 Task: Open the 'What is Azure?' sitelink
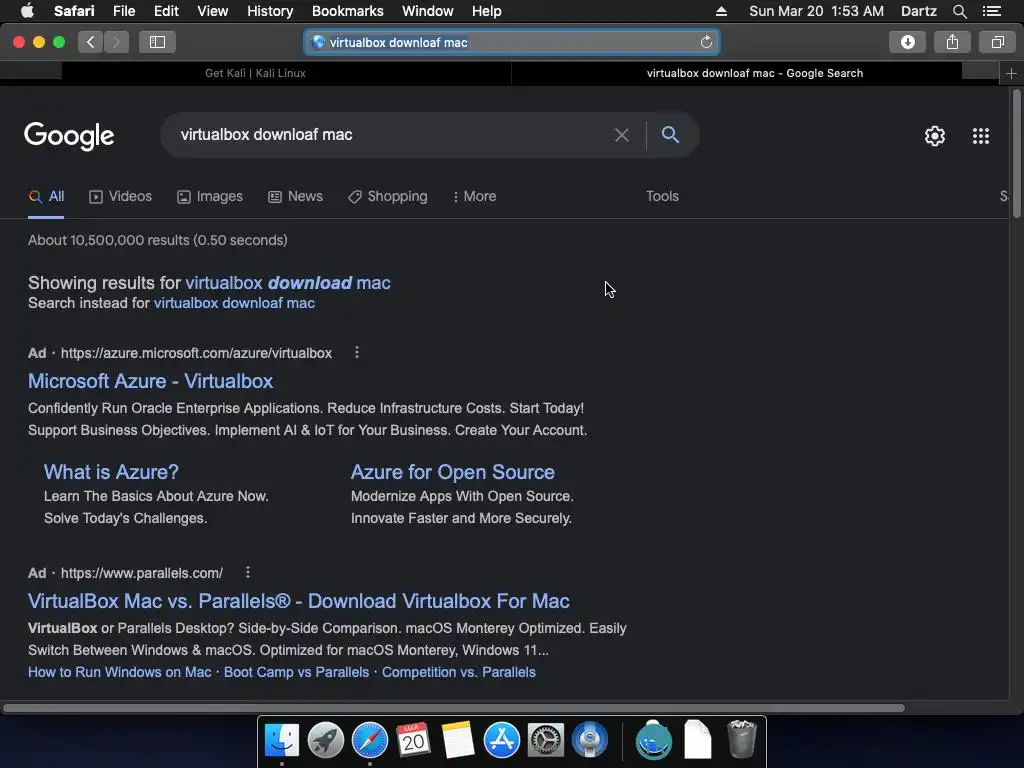click(111, 472)
